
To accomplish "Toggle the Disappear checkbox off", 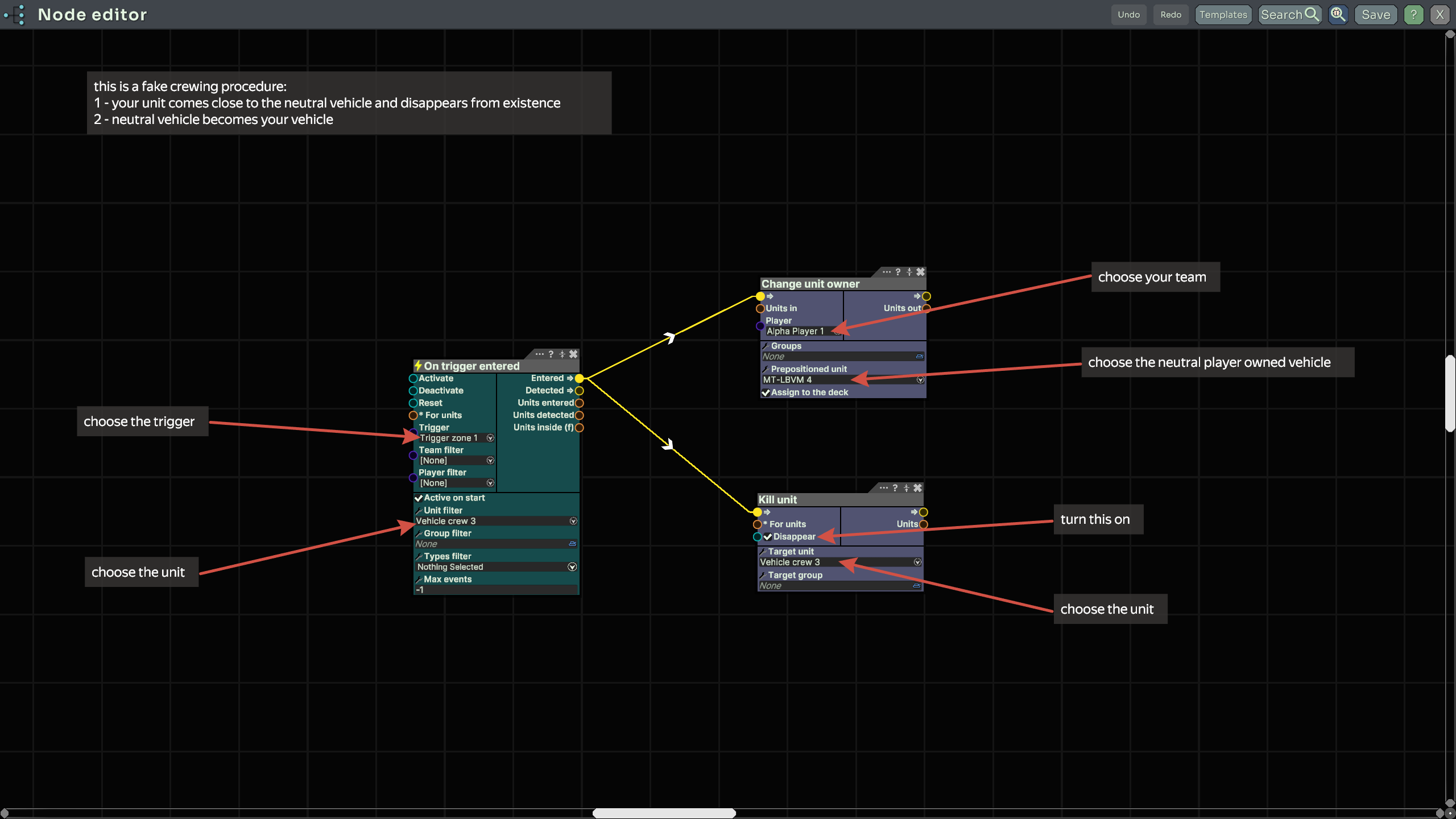I will (767, 537).
